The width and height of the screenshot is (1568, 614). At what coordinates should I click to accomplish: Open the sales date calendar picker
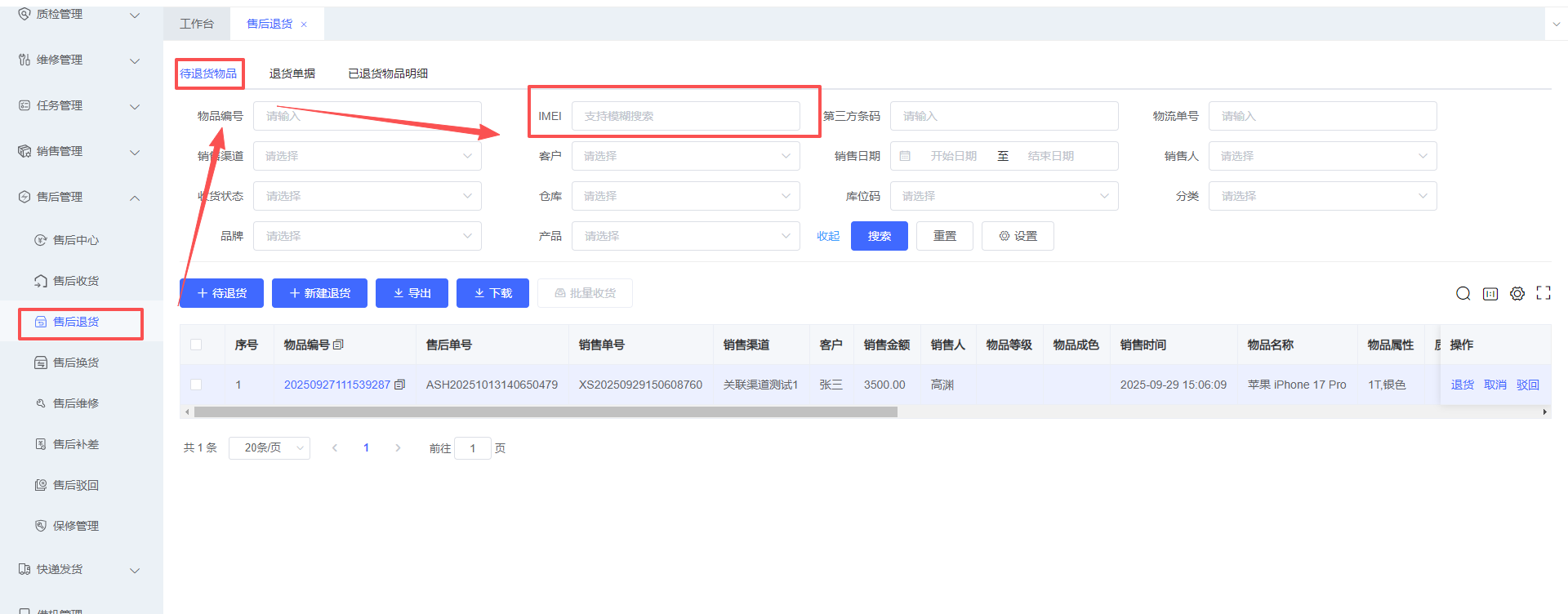(905, 156)
